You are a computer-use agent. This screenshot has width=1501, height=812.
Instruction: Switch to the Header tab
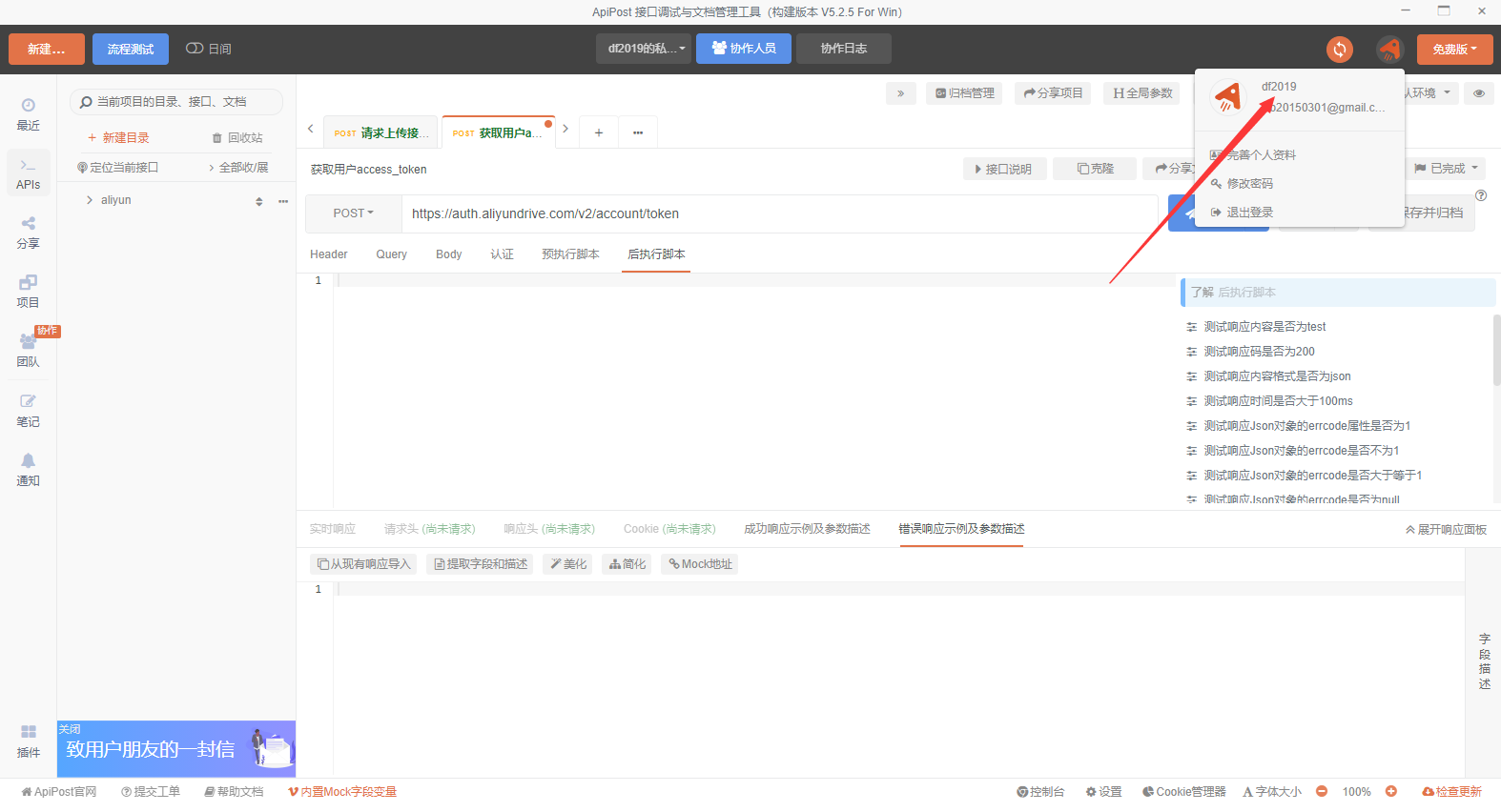(329, 254)
